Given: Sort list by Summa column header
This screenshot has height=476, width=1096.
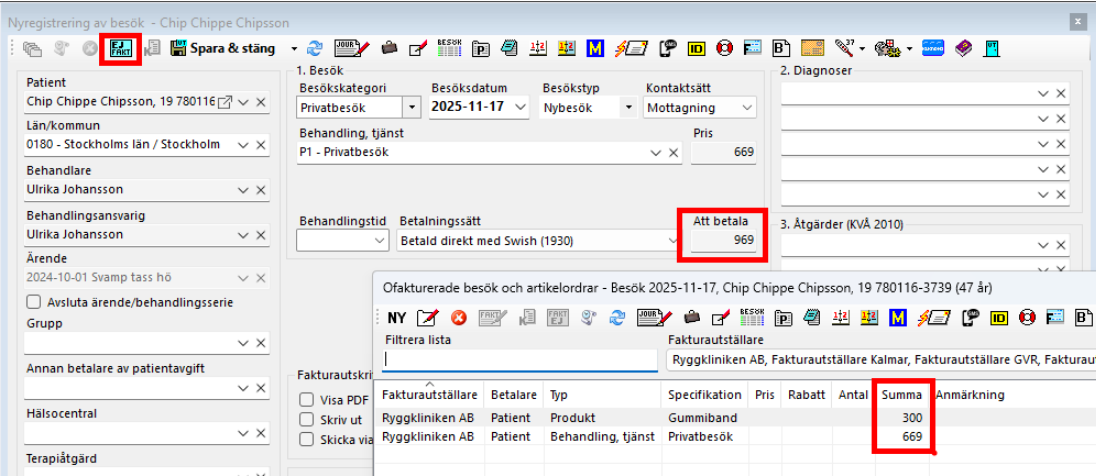Looking at the screenshot, I should coord(901,395).
